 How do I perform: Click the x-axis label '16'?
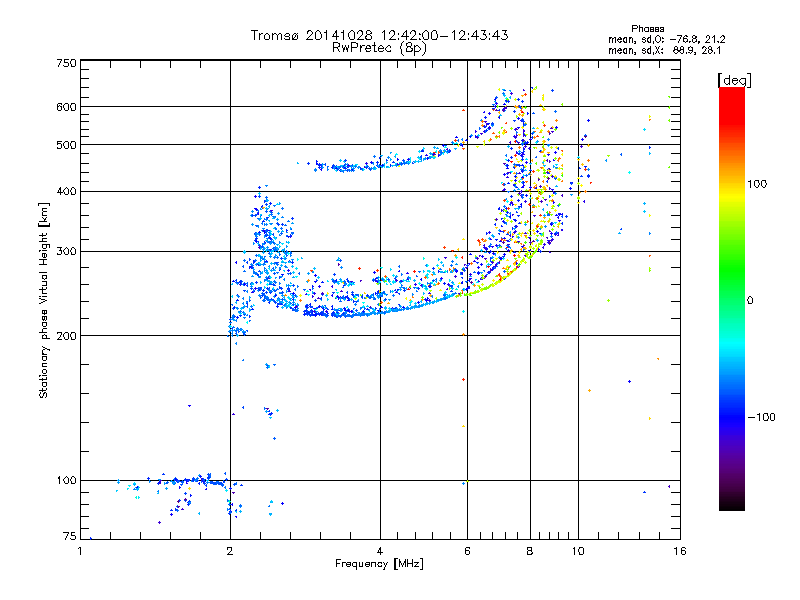680,551
